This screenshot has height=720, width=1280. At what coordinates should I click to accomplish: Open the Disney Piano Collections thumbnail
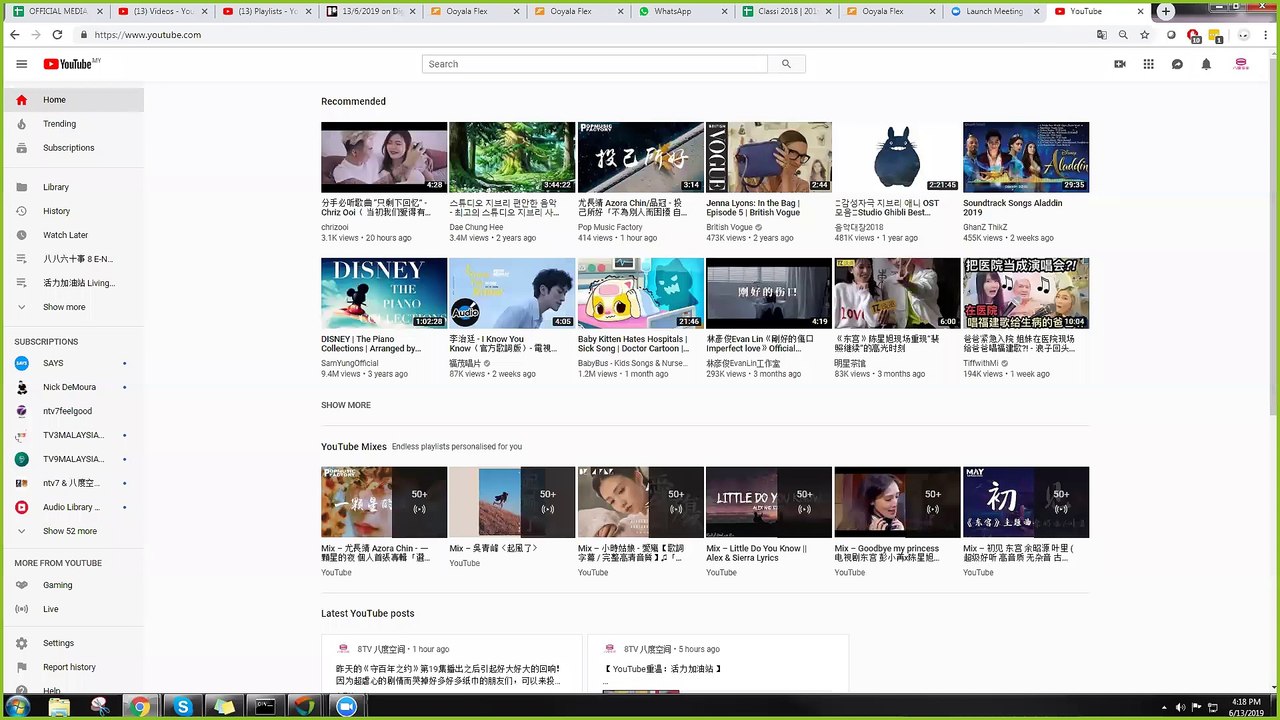click(384, 293)
